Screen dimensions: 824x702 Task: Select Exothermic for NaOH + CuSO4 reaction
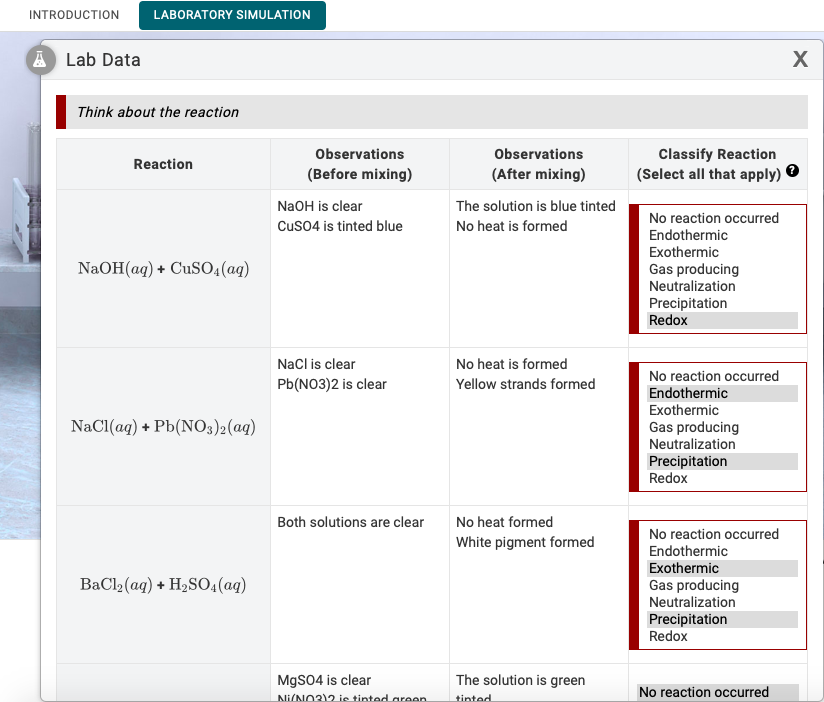(722, 252)
